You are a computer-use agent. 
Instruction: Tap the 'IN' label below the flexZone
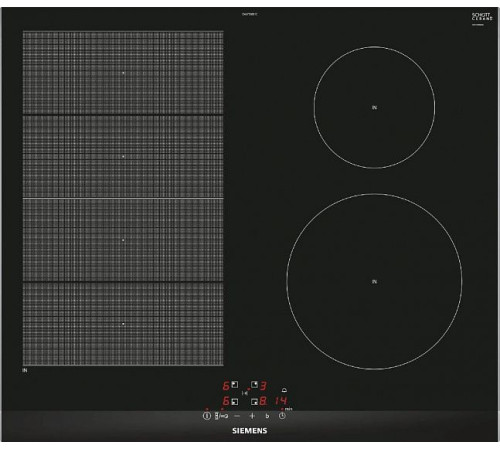(25, 370)
